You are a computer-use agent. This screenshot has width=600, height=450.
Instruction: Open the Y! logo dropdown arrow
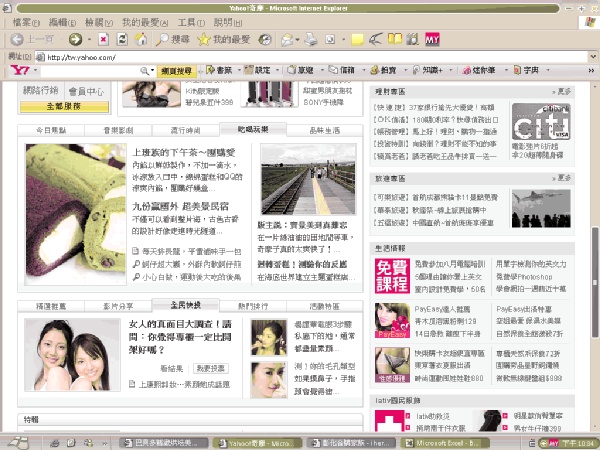(x=35, y=70)
